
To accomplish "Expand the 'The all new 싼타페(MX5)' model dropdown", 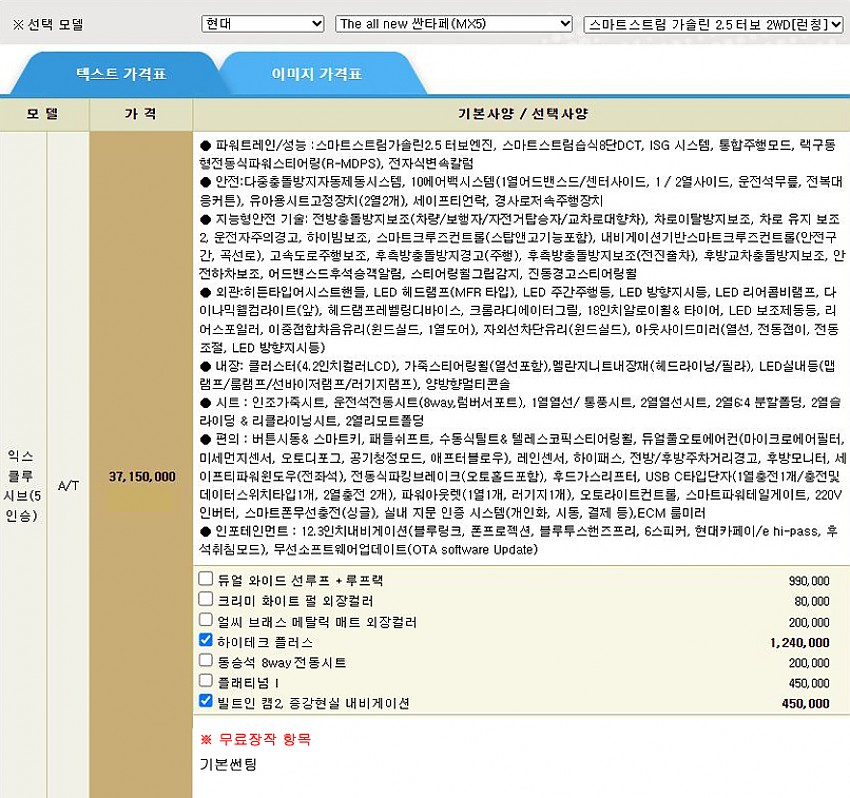I will (x=454, y=23).
